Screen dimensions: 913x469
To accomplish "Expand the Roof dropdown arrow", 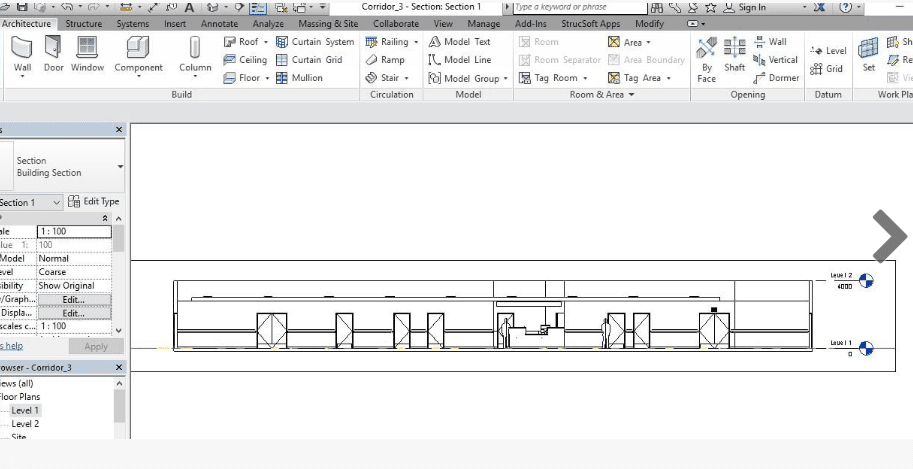I will click(x=266, y=43).
